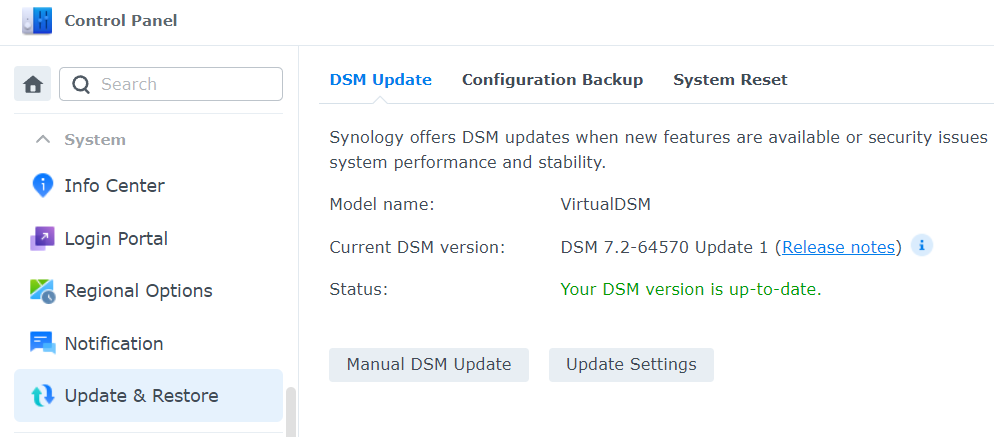Go to Control Panel home icon

click(x=32, y=84)
